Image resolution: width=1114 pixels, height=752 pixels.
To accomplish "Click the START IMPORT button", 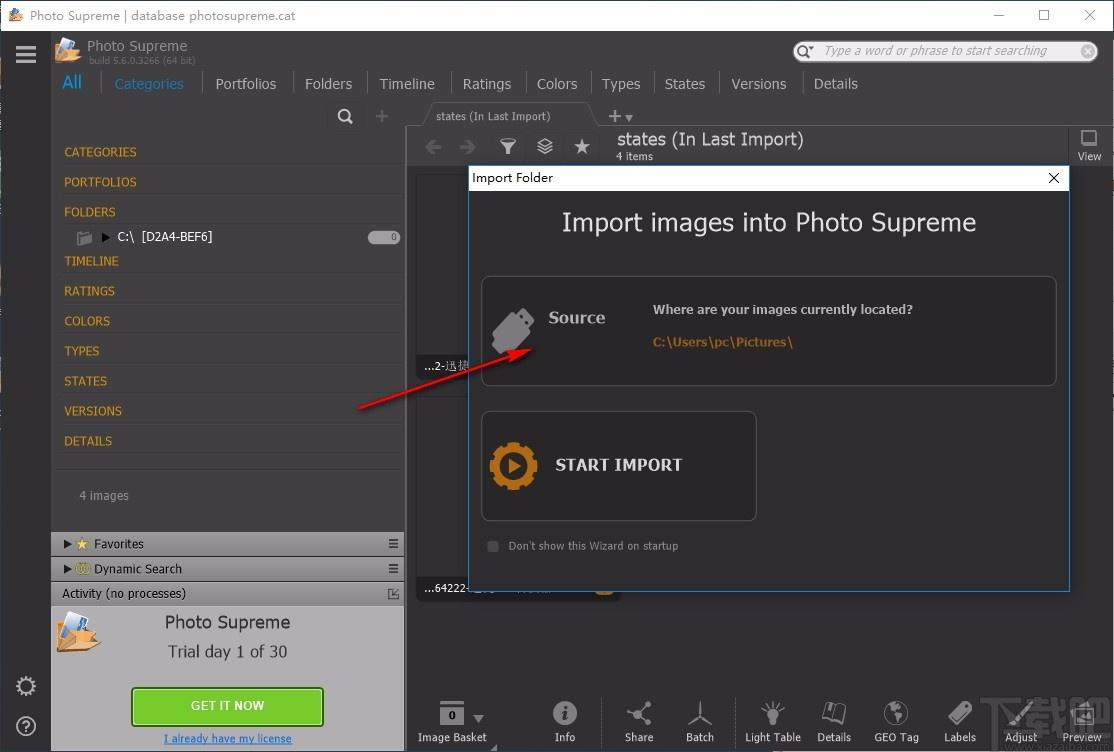I will [x=619, y=466].
